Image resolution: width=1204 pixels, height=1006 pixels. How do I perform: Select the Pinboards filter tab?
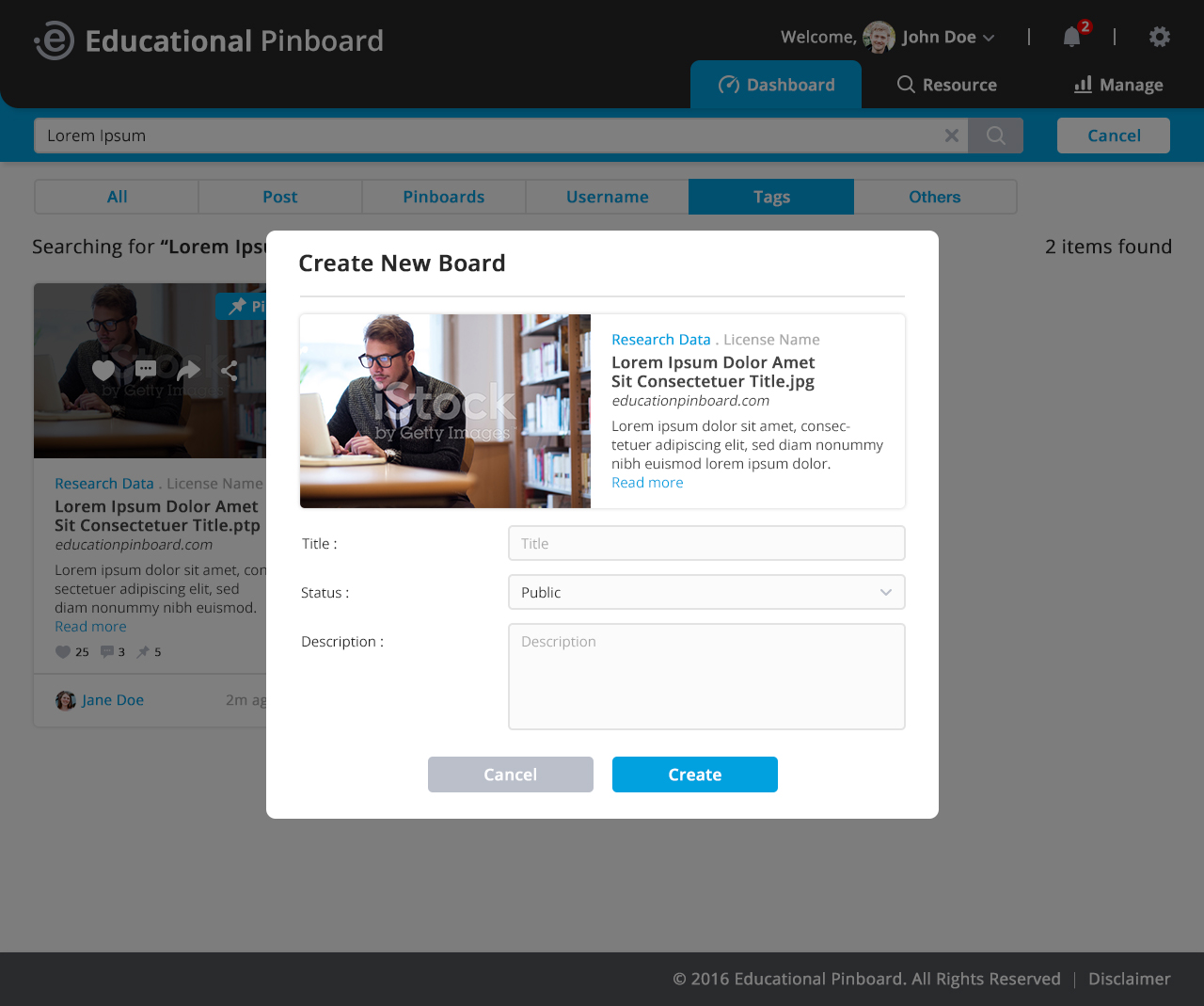pos(443,197)
